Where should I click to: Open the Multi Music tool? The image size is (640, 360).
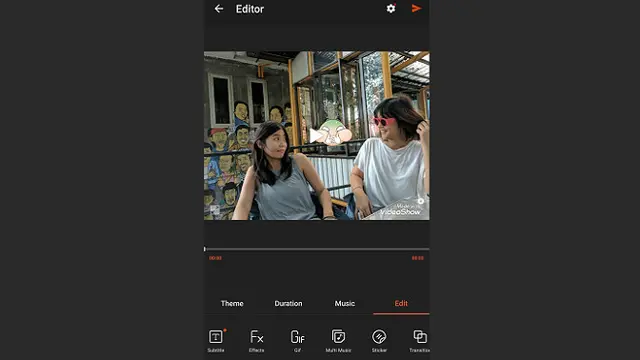click(x=338, y=341)
